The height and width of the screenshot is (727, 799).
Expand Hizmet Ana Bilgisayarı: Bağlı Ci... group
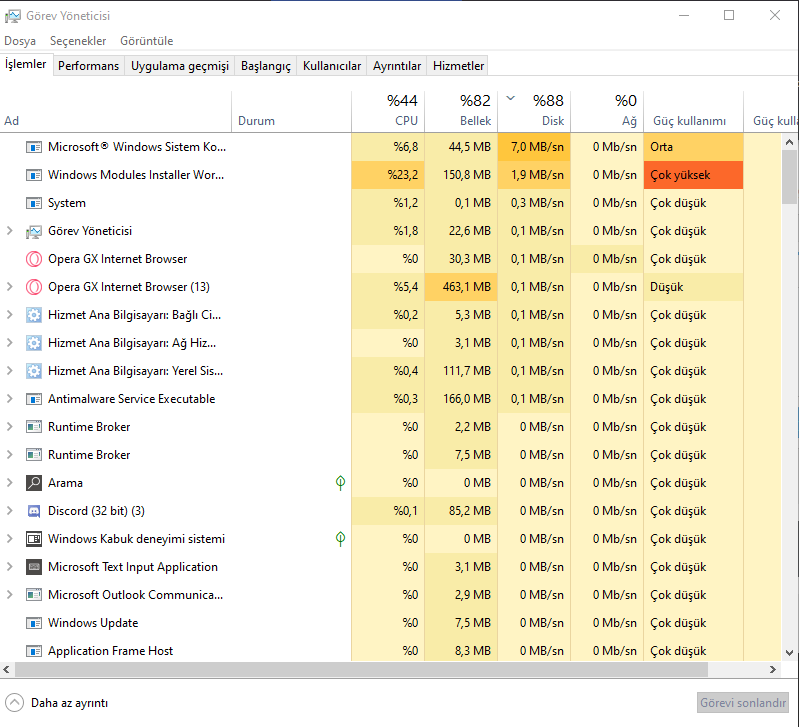pyautogui.click(x=9, y=315)
